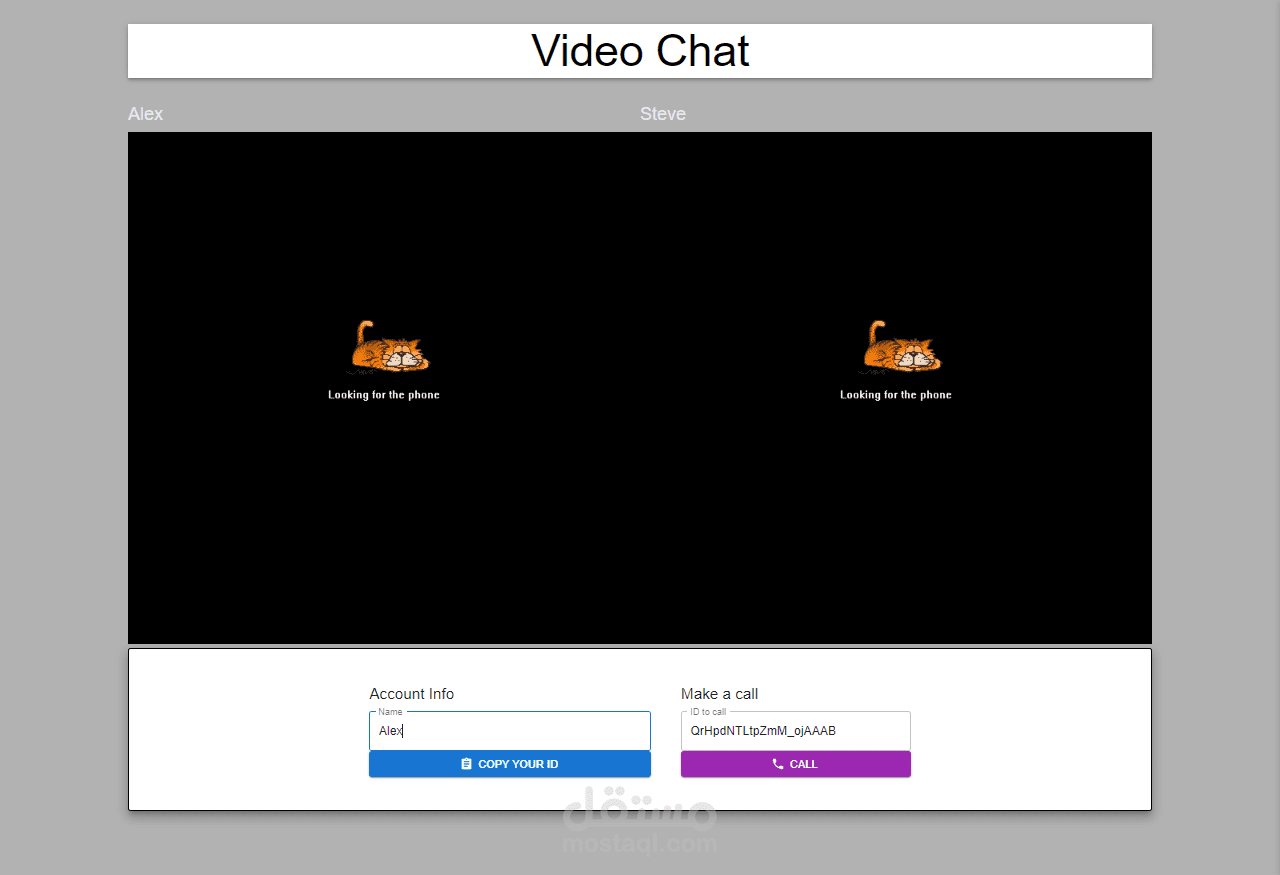Select the Account Info heading
Viewport: 1280px width, 875px height.
[x=411, y=693]
